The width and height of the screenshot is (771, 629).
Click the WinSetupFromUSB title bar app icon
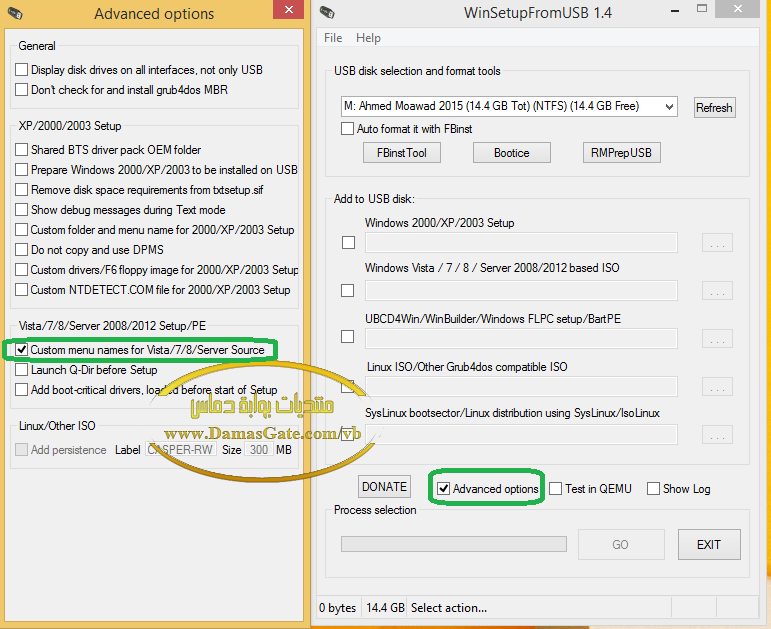[x=327, y=12]
